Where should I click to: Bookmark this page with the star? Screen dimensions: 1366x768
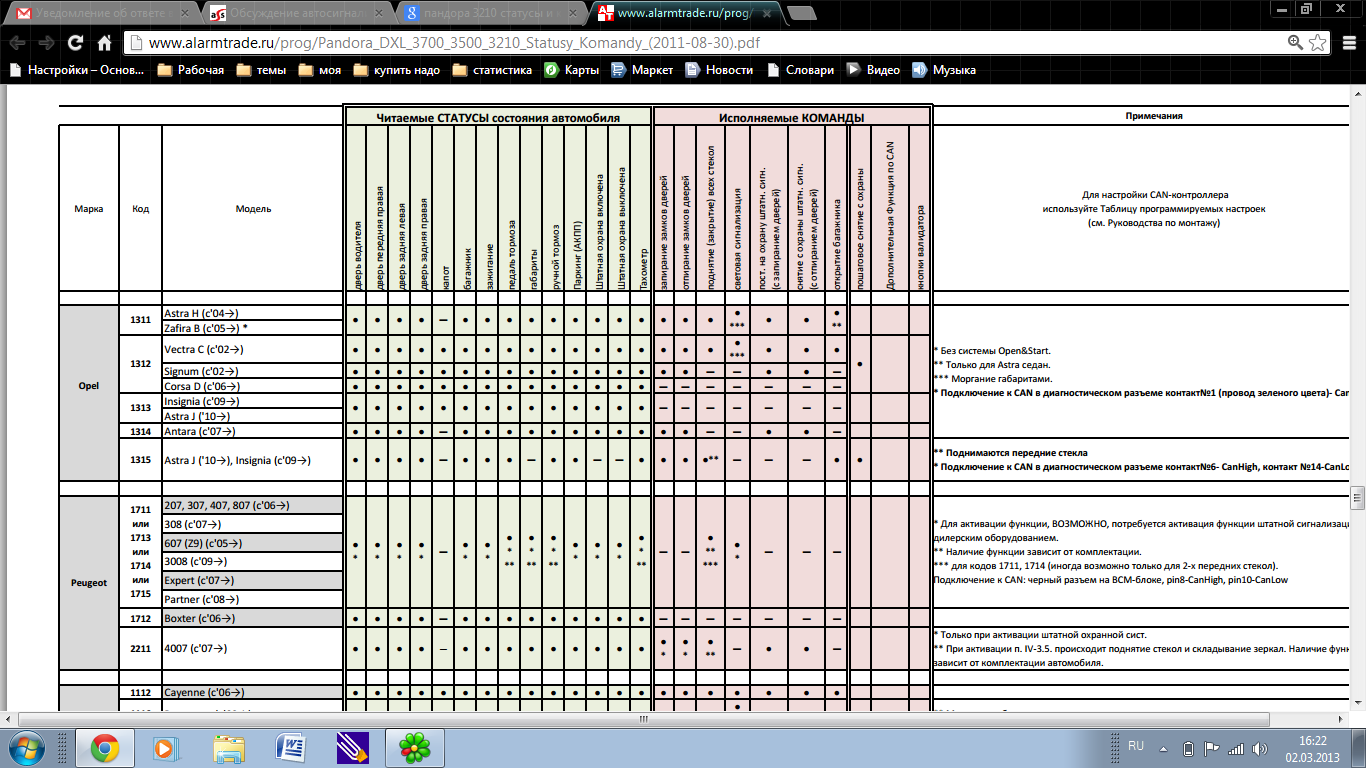pyautogui.click(x=1317, y=43)
